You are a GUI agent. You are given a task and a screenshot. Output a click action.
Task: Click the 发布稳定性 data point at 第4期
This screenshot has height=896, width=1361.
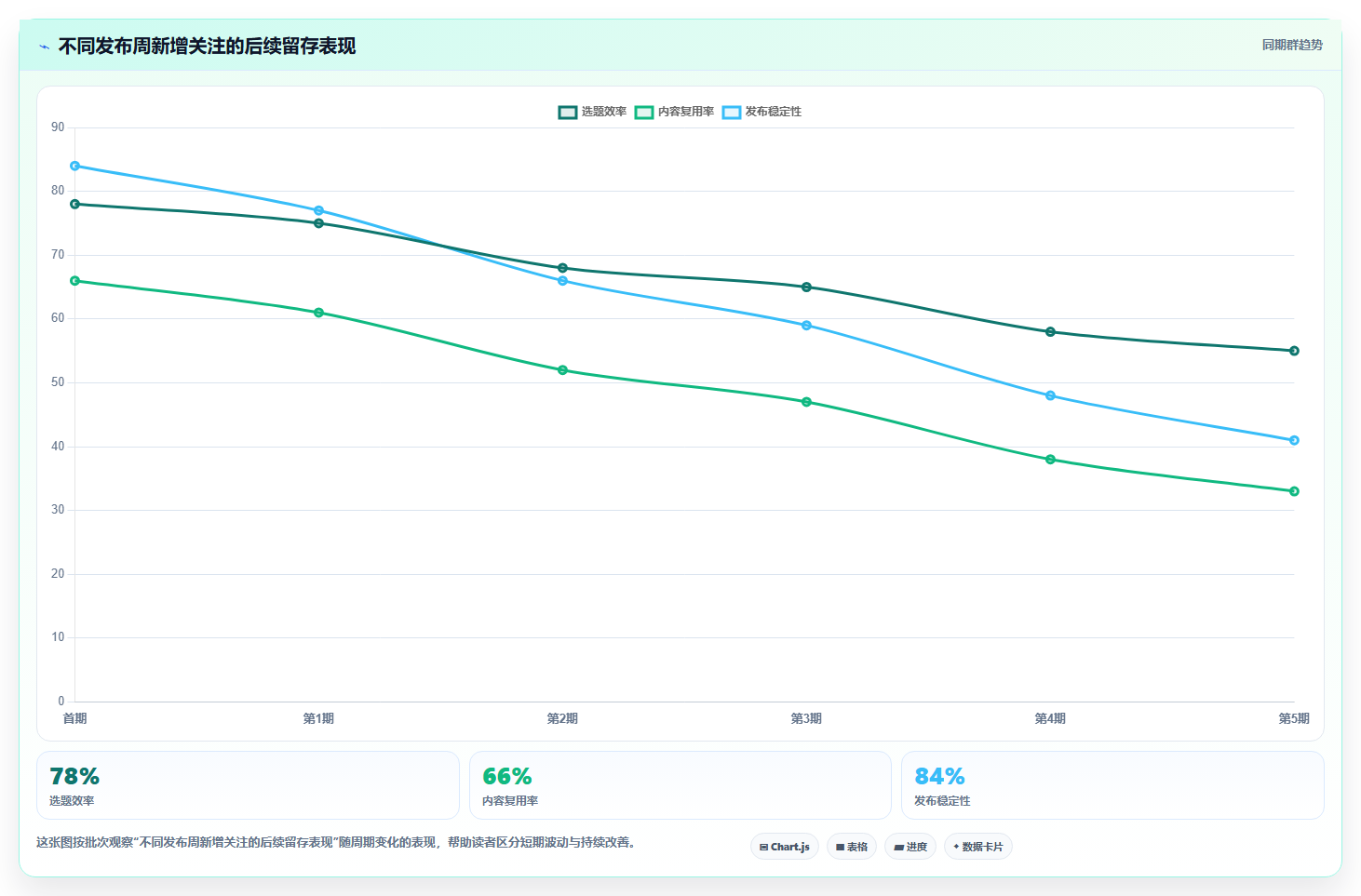click(x=1051, y=395)
